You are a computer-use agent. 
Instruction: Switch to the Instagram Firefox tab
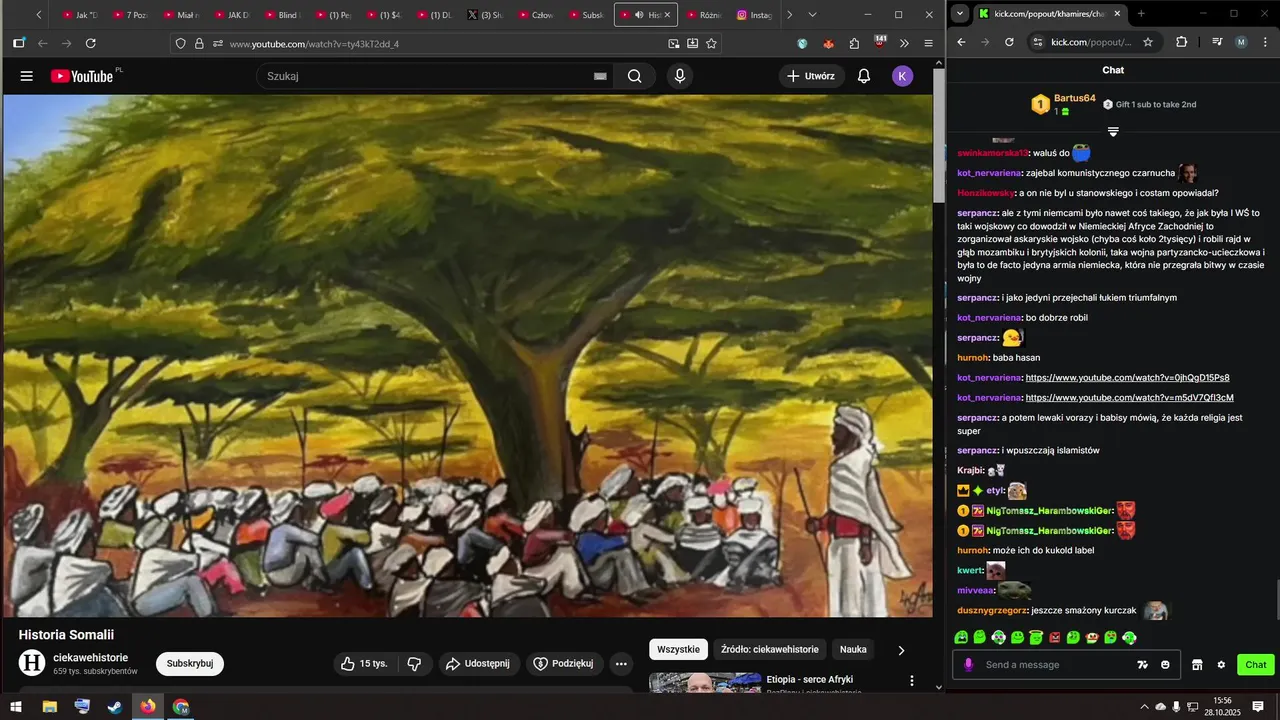(754, 15)
